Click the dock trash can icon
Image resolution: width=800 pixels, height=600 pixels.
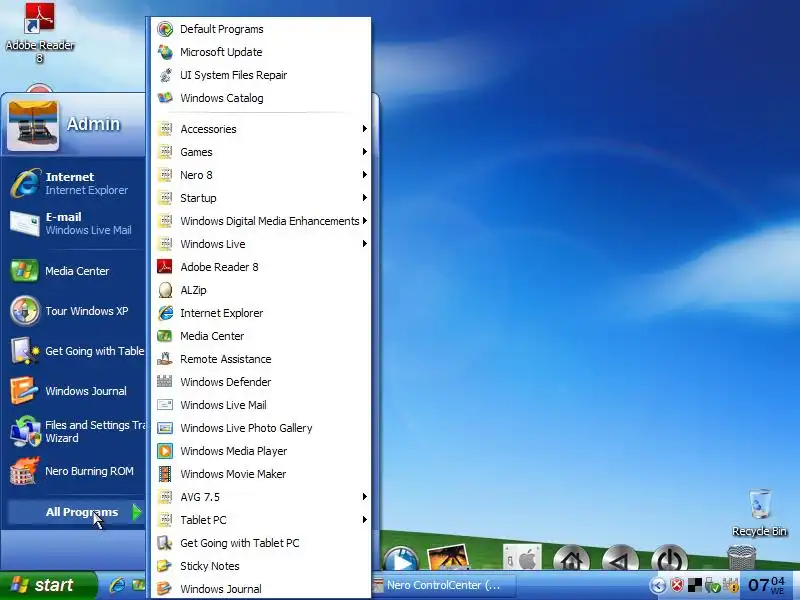click(741, 557)
